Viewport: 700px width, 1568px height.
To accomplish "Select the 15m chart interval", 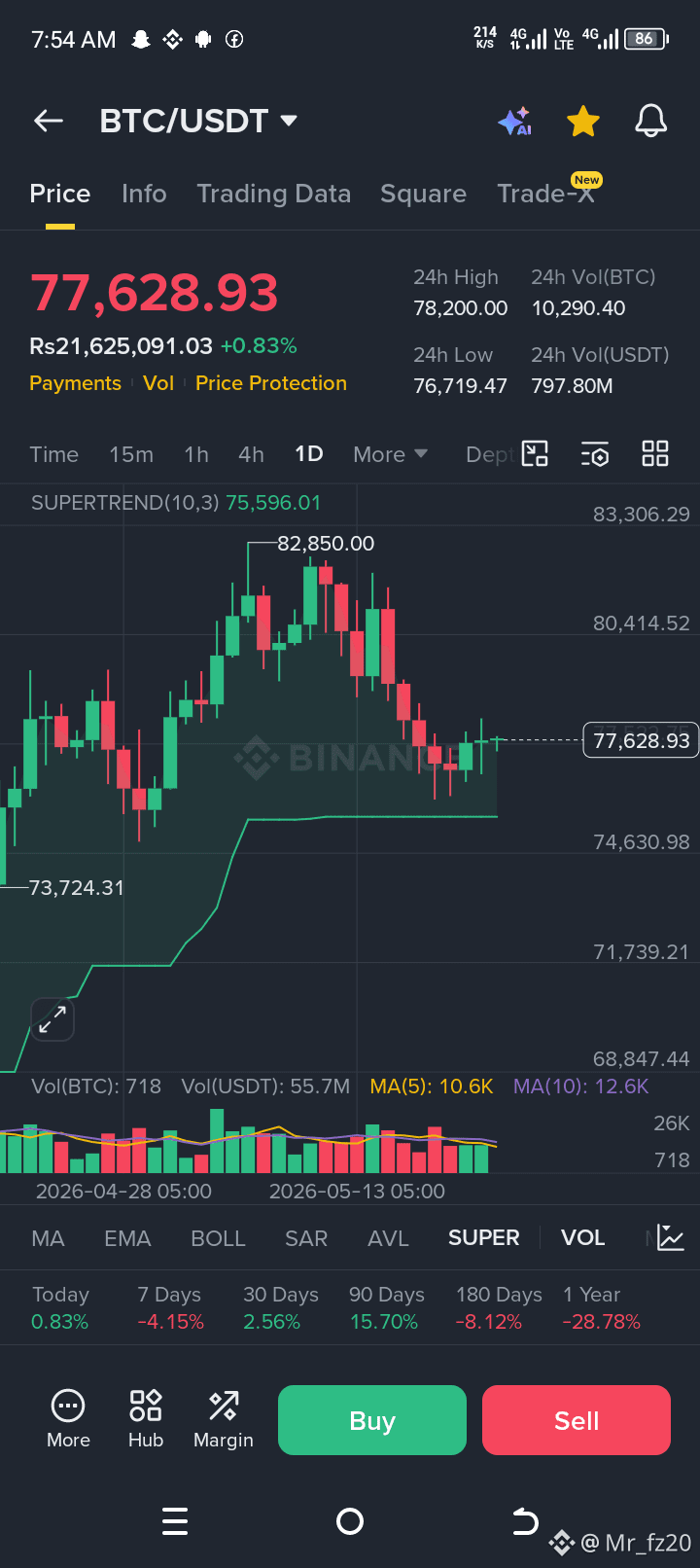I will 131,454.
